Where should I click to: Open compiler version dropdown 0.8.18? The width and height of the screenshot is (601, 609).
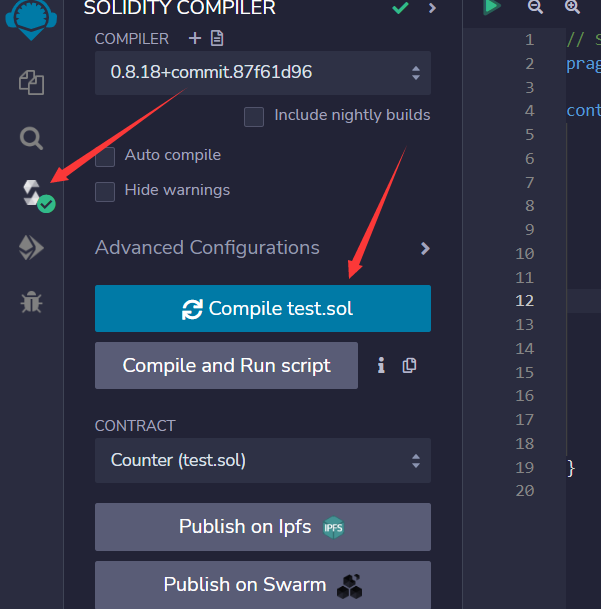pyautogui.click(x=263, y=73)
